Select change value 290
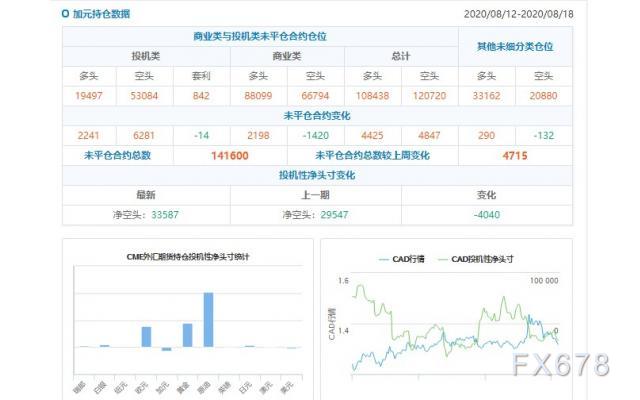 tap(487, 136)
